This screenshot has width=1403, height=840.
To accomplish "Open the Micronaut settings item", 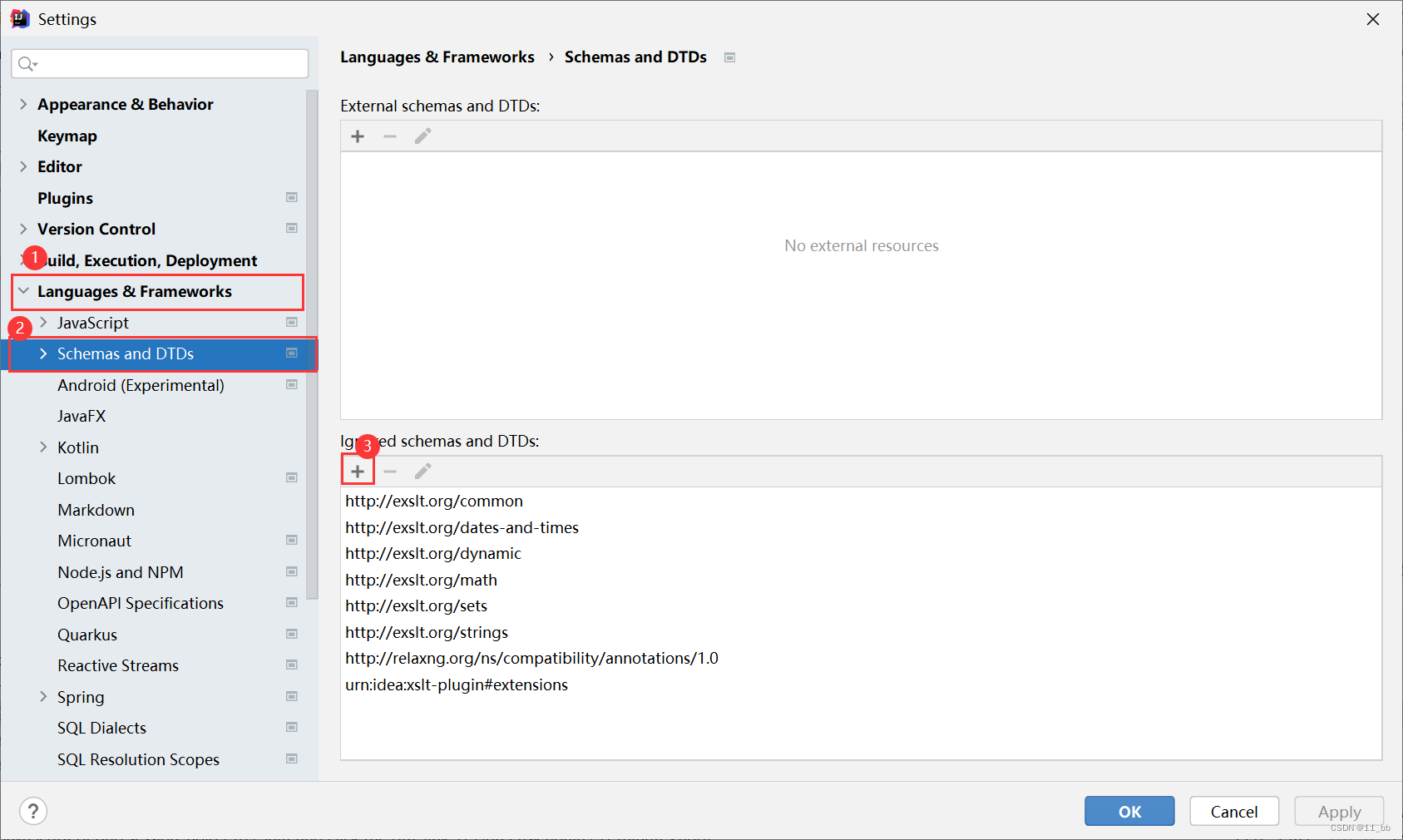I will coord(94,541).
